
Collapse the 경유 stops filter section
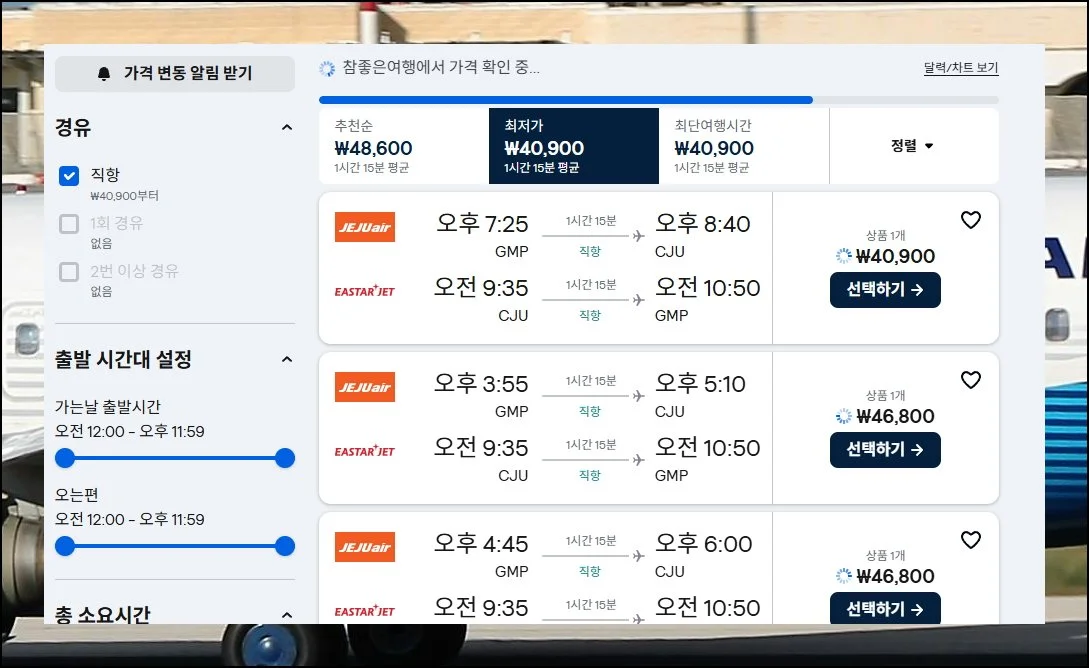[287, 128]
